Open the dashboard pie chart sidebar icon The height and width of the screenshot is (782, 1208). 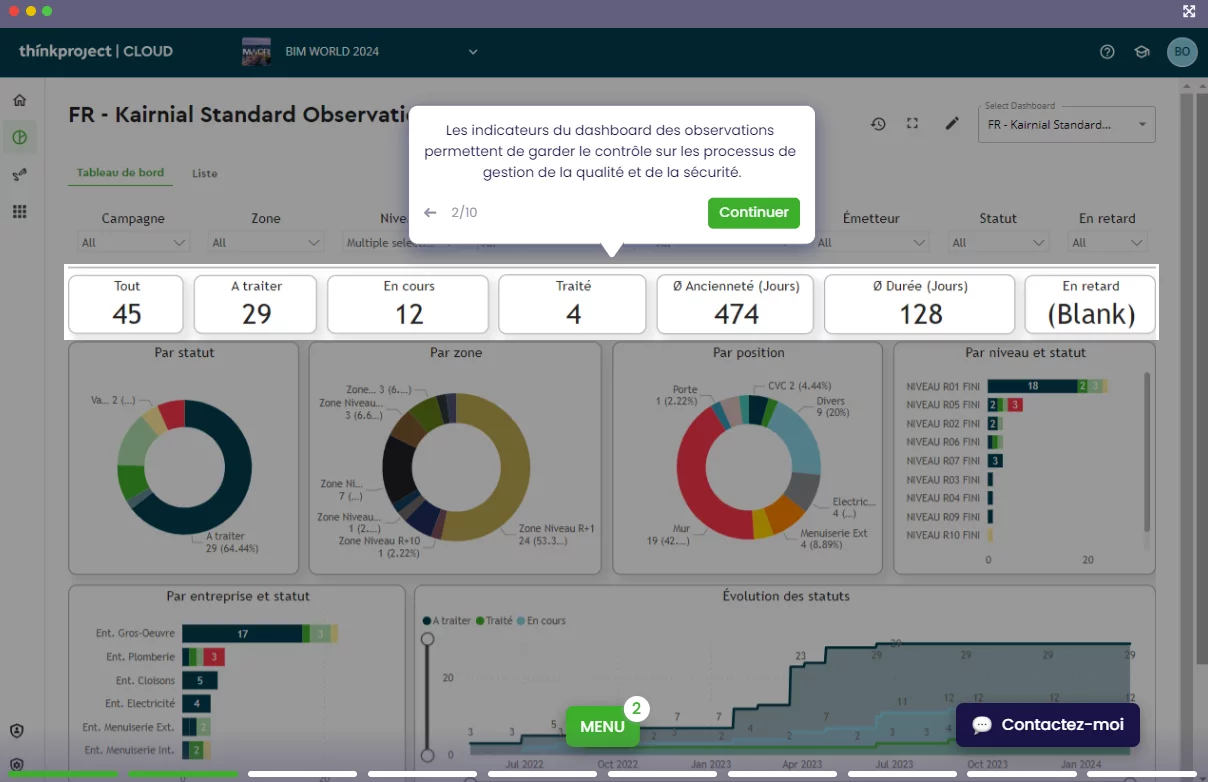20,137
